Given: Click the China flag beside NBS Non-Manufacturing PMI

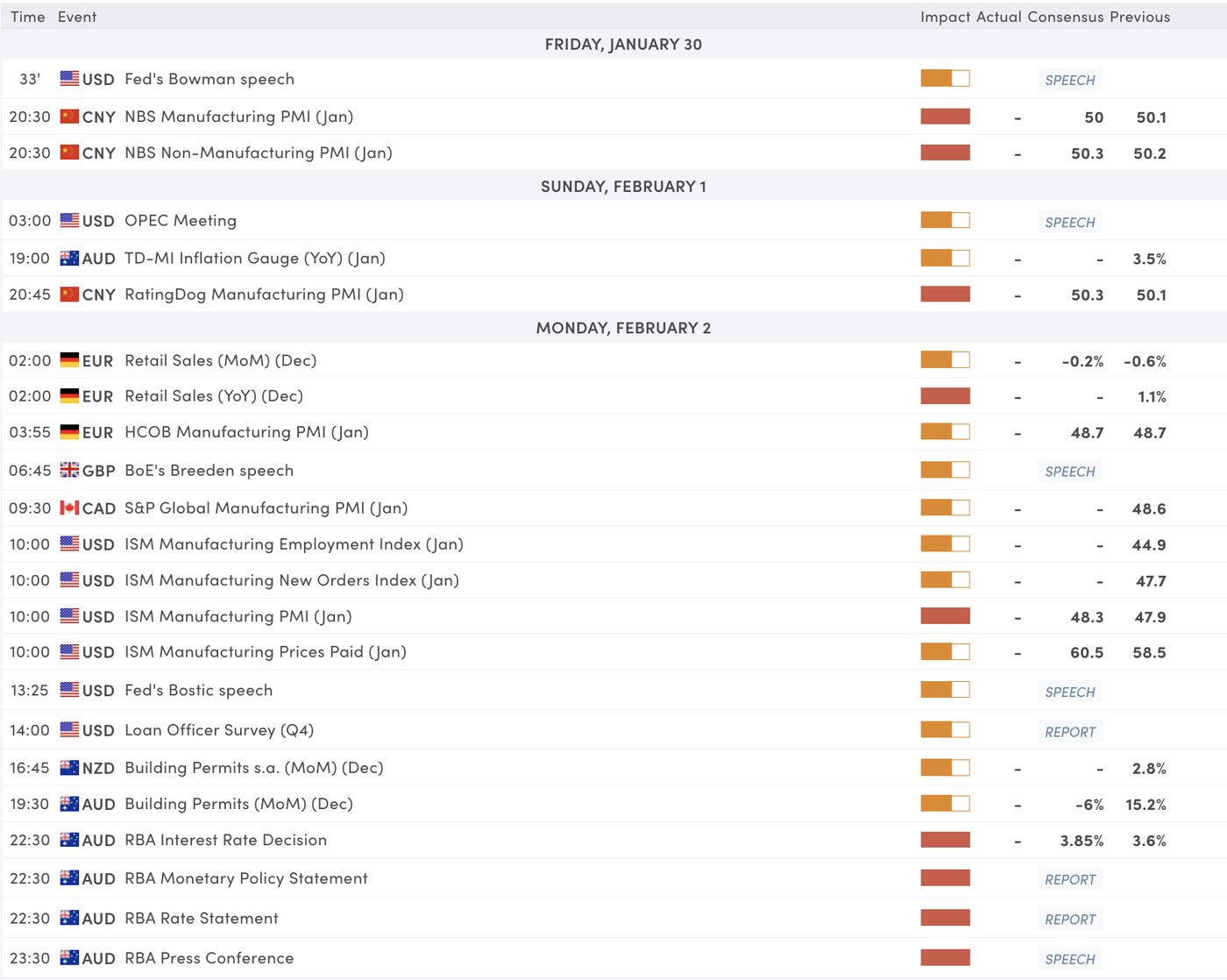Looking at the screenshot, I should pos(69,152).
